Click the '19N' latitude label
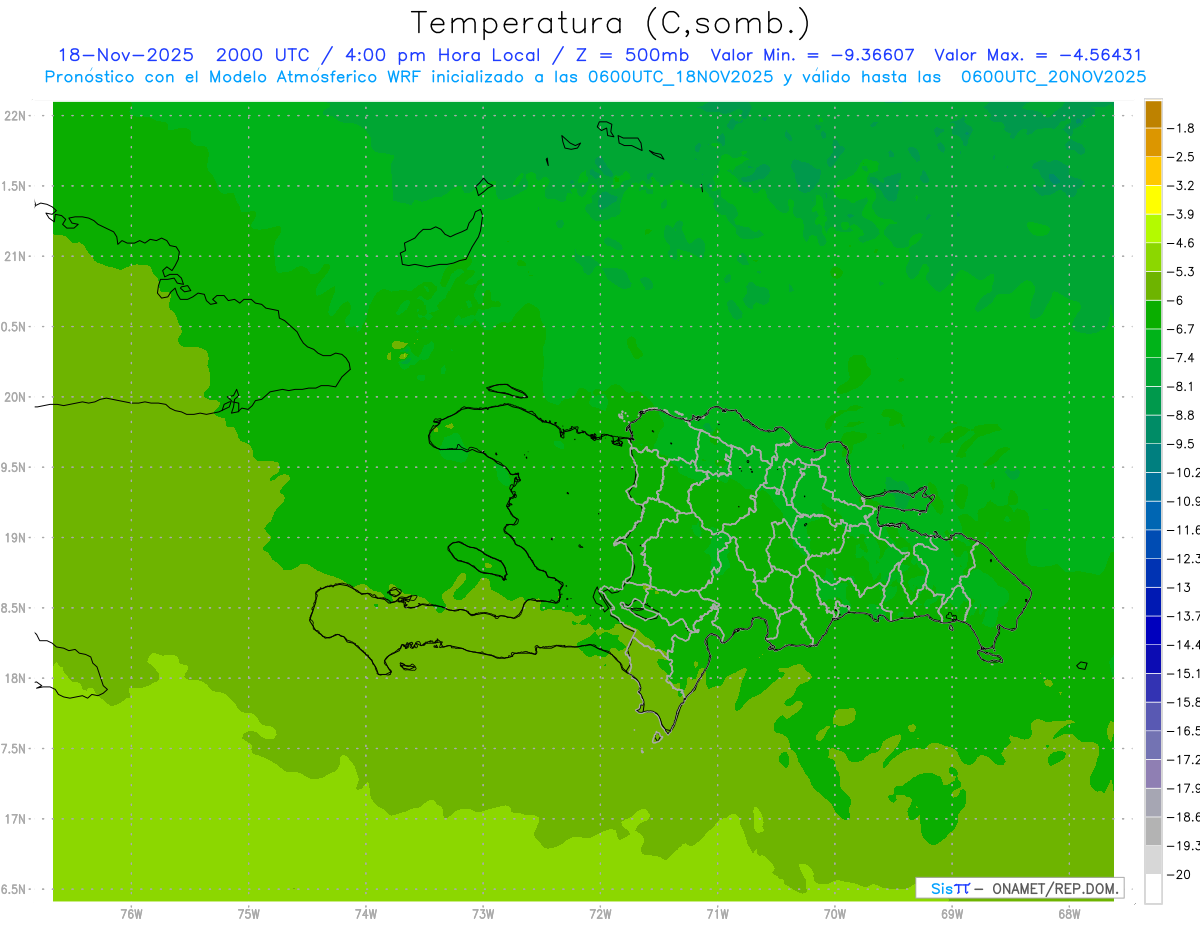The width and height of the screenshot is (1200, 927). pos(14,538)
